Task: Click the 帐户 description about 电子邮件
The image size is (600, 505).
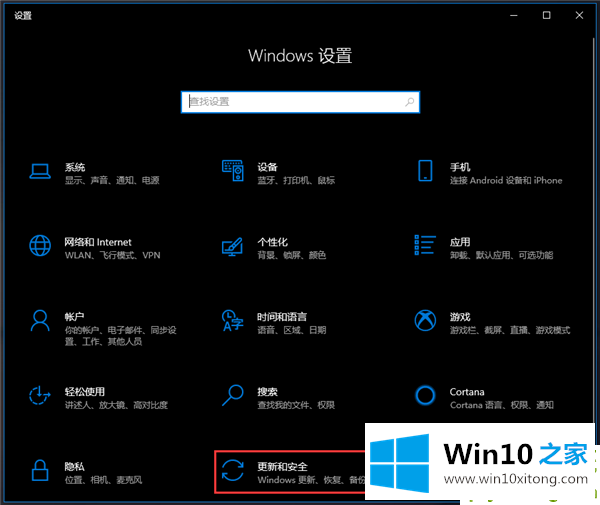Action: click(x=120, y=336)
